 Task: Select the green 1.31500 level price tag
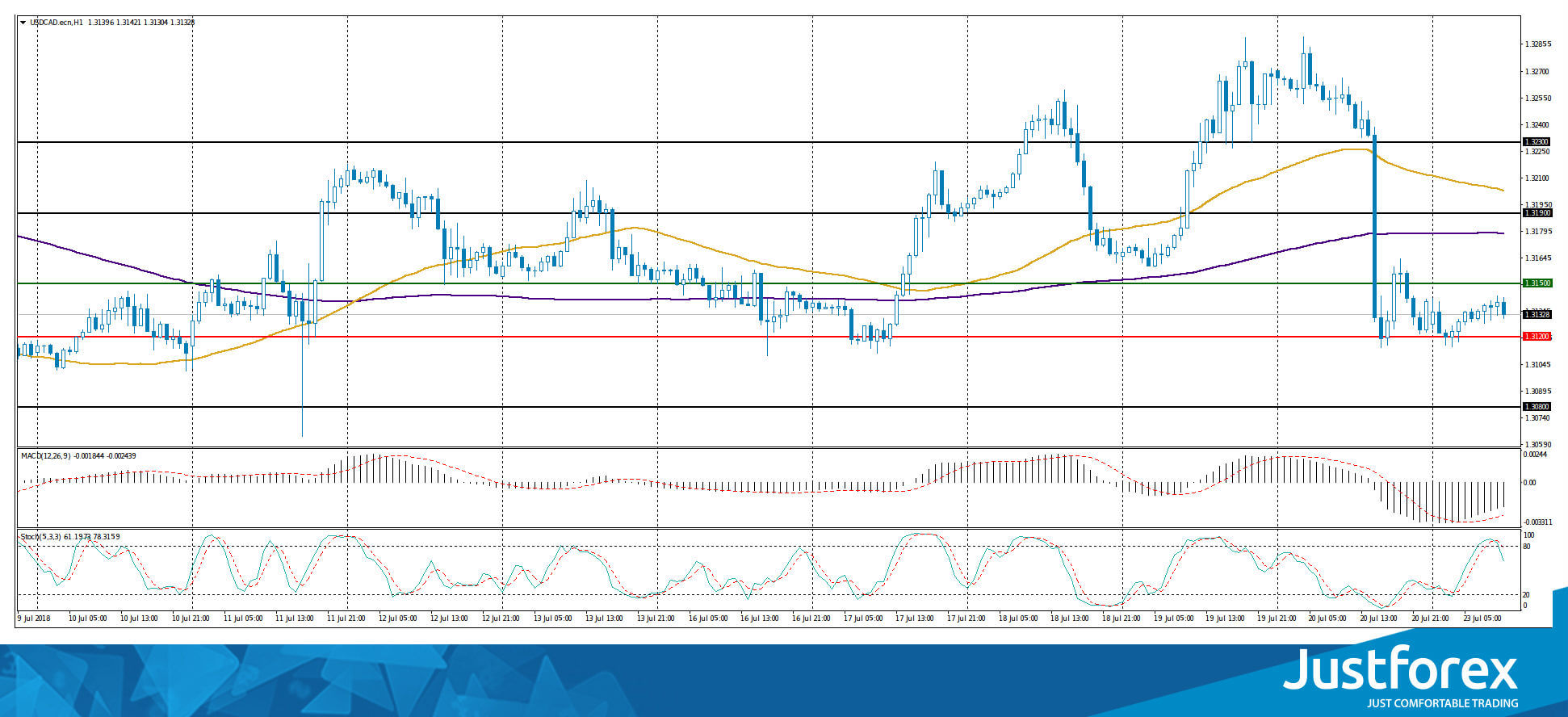(x=1537, y=283)
